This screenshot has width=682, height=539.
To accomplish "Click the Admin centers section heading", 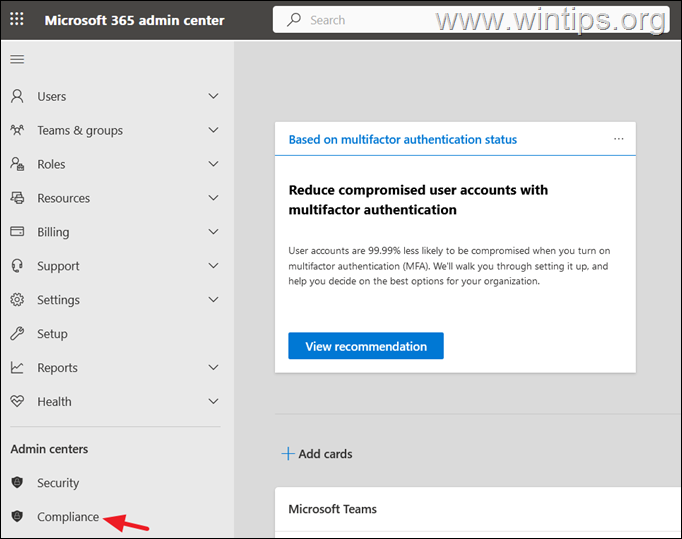I will tap(49, 449).
